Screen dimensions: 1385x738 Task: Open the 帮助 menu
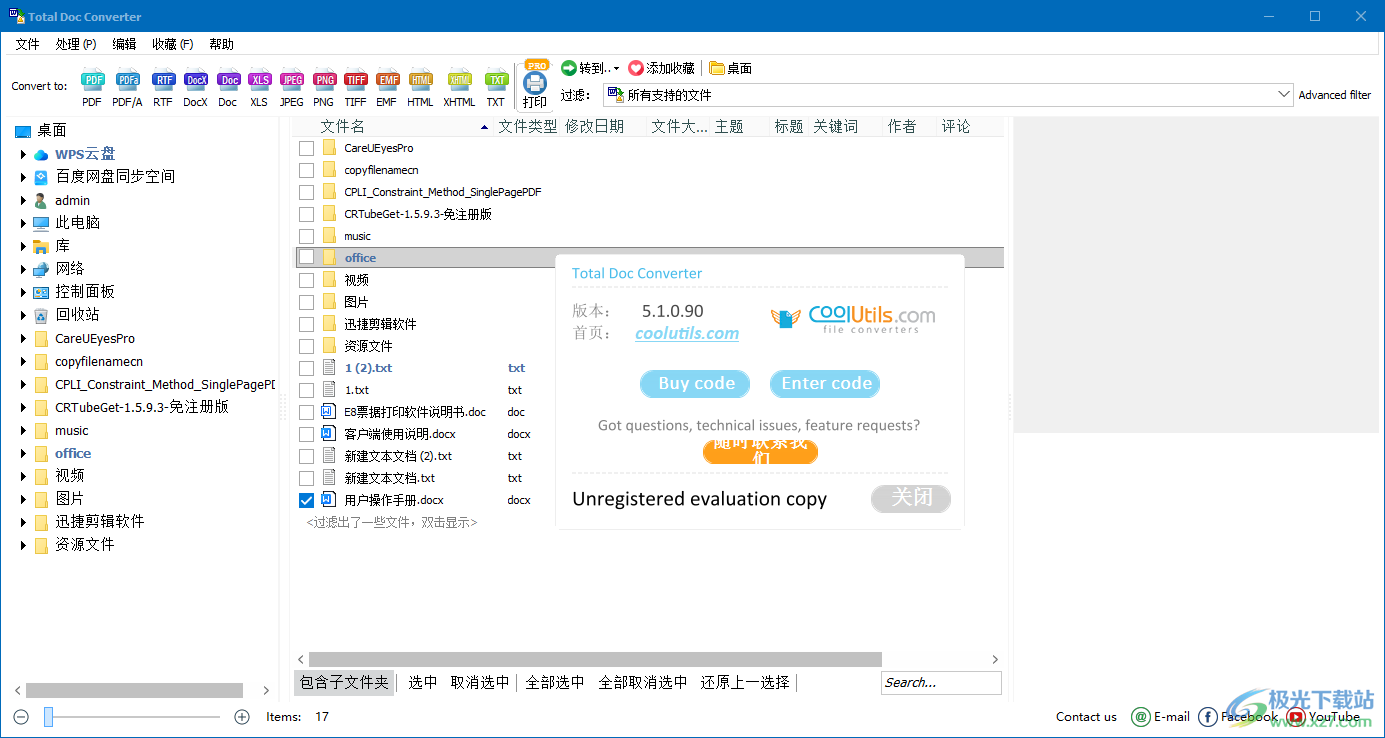(221, 44)
